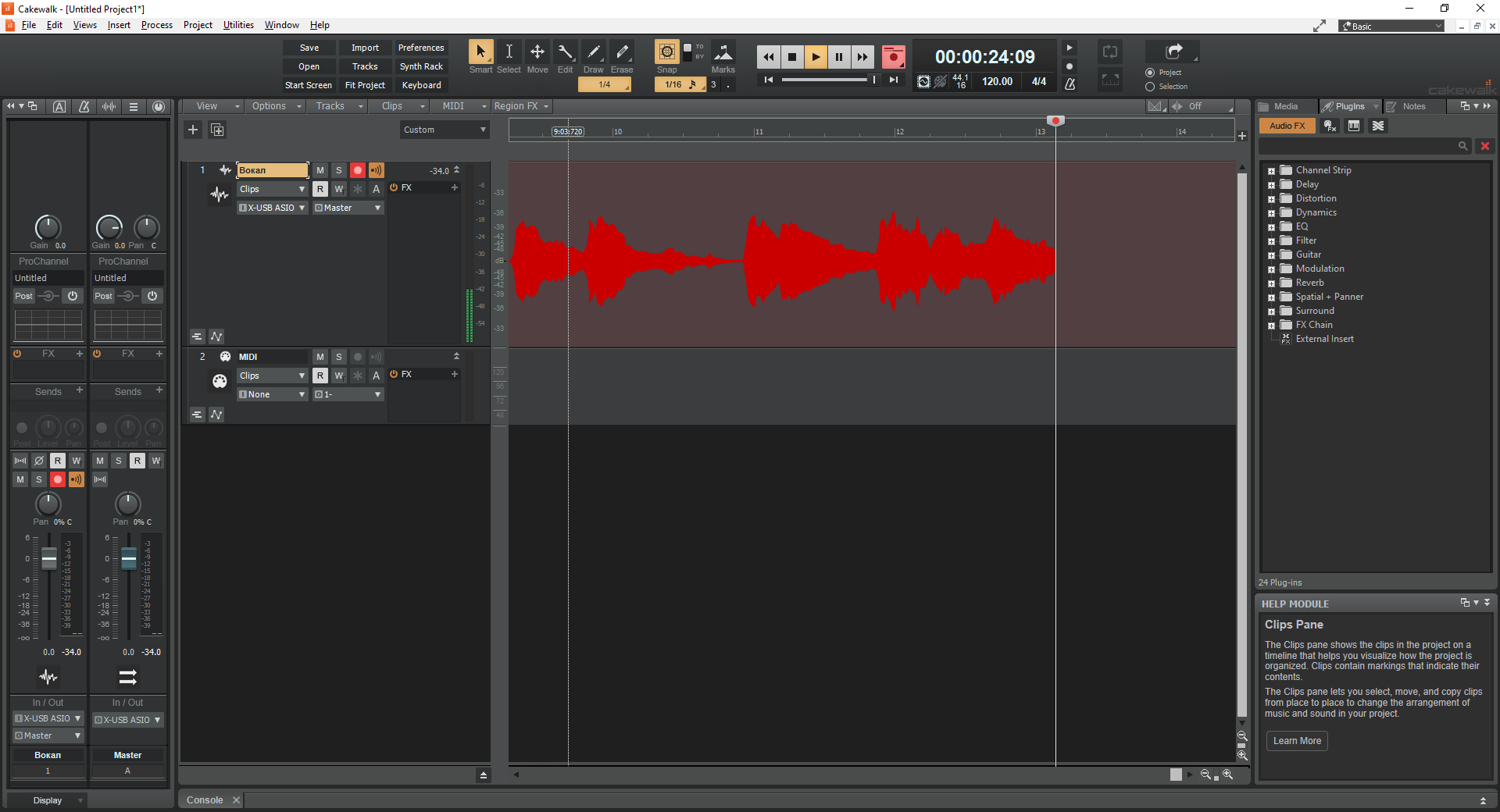Click the Learn More button

click(1297, 741)
